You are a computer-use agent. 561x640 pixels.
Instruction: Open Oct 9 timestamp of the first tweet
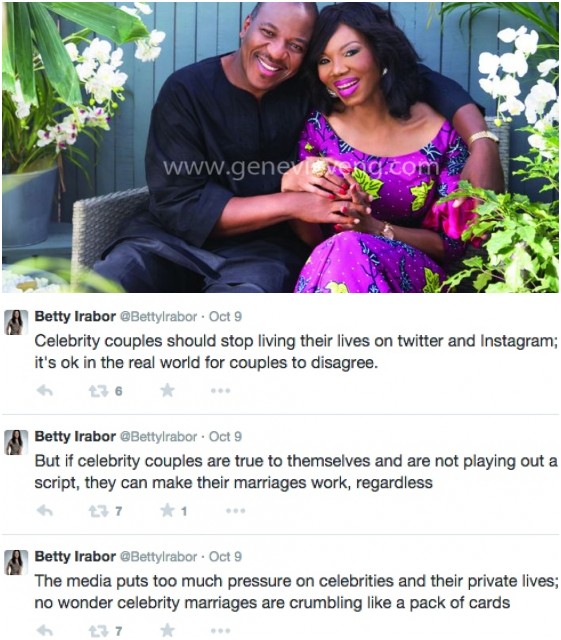pos(225,316)
